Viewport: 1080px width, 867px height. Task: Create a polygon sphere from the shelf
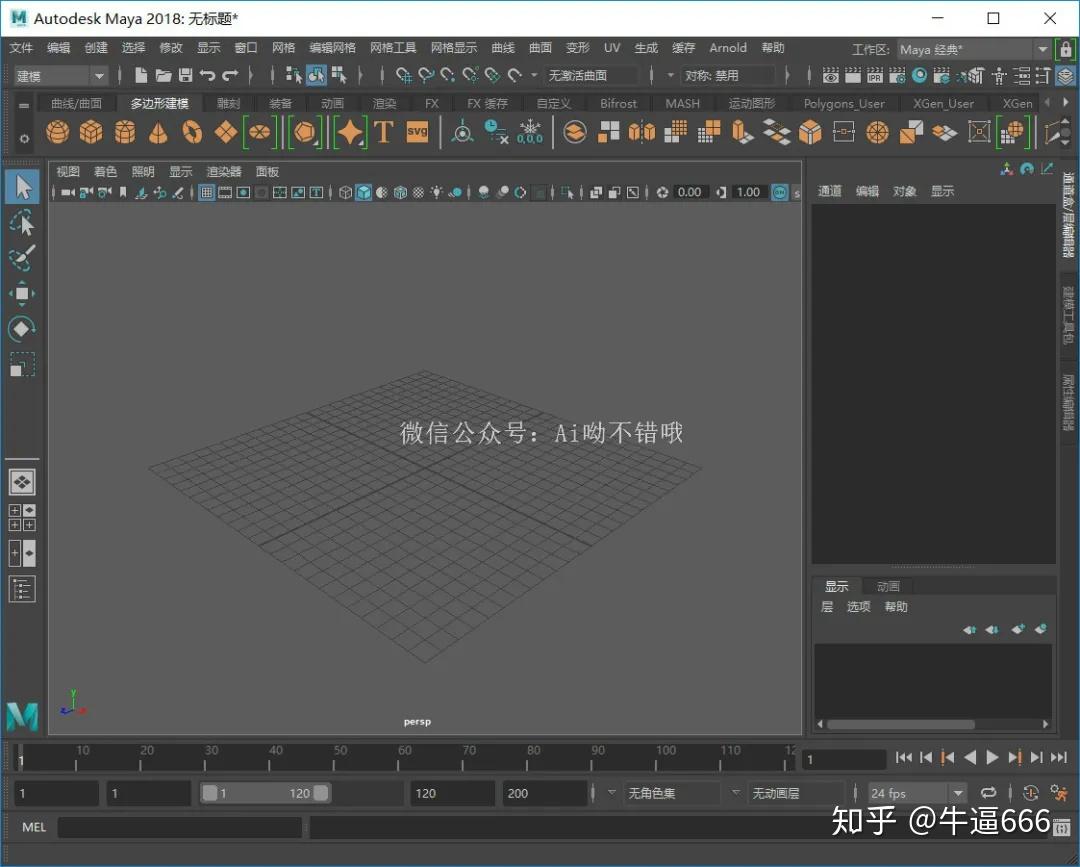pos(57,131)
